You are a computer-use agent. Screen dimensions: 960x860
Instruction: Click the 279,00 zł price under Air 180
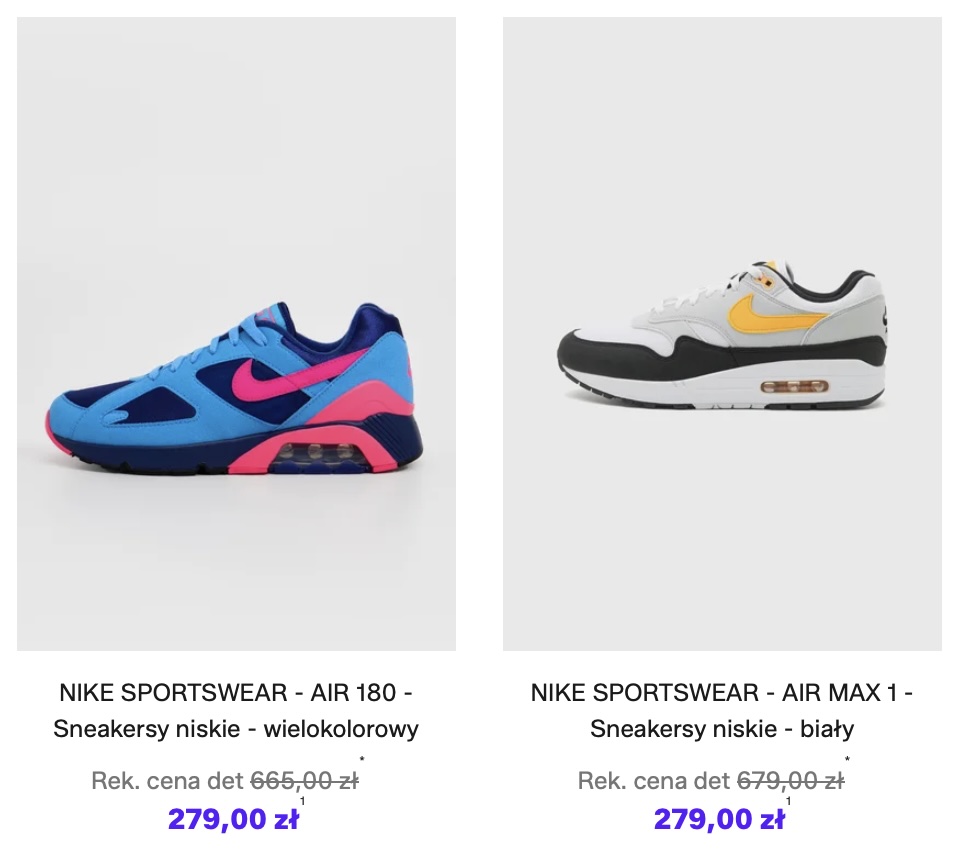click(x=232, y=819)
